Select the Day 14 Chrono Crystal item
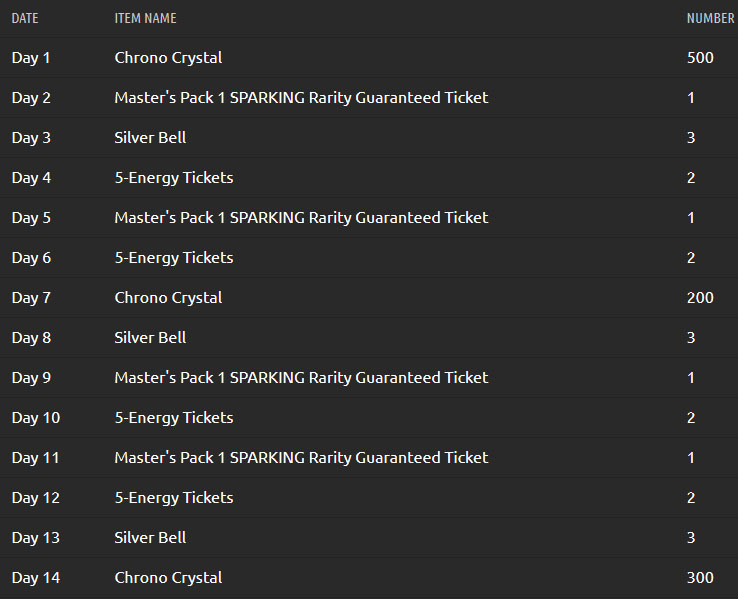Viewport: 738px width, 599px height. click(168, 578)
